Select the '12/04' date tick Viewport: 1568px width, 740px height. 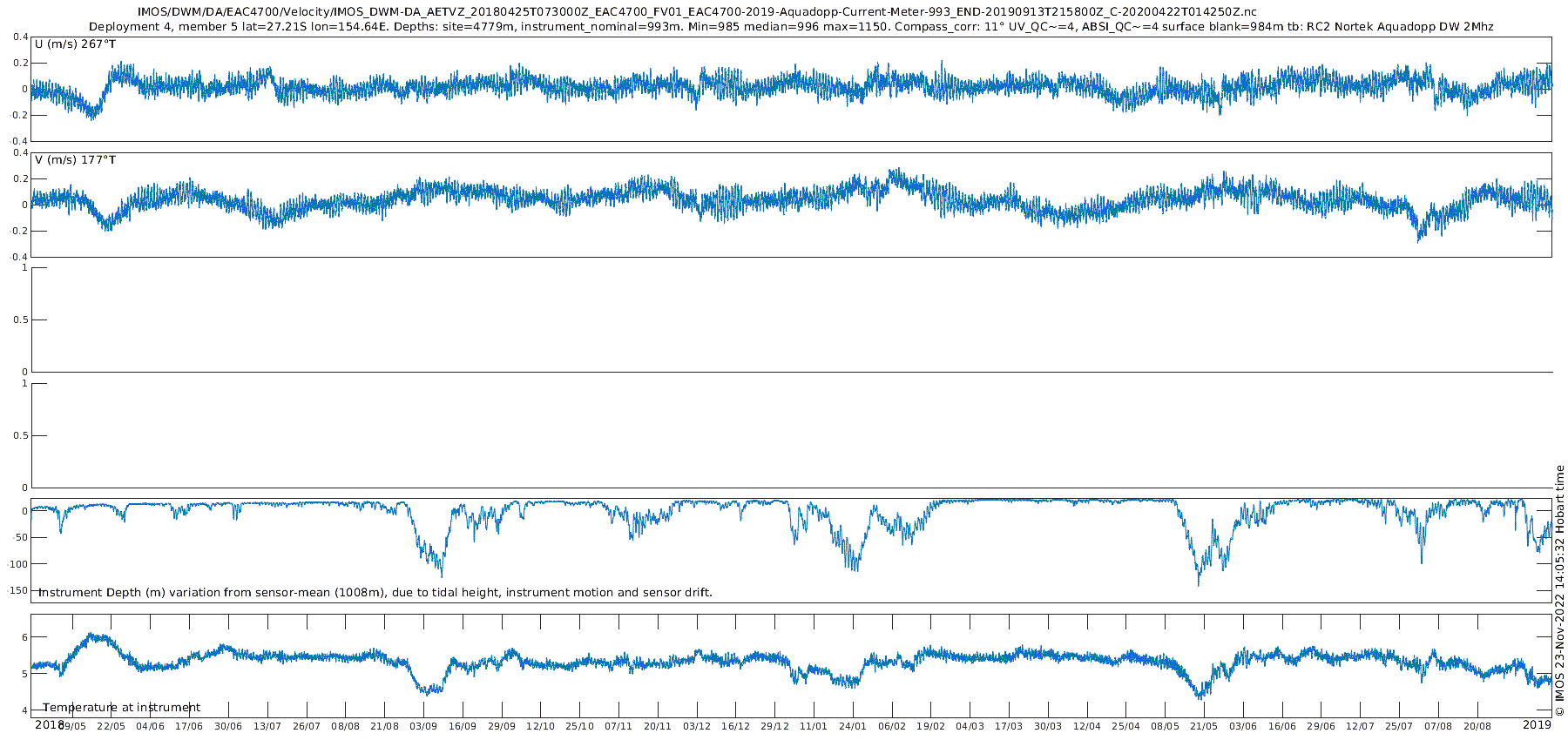(1087, 726)
